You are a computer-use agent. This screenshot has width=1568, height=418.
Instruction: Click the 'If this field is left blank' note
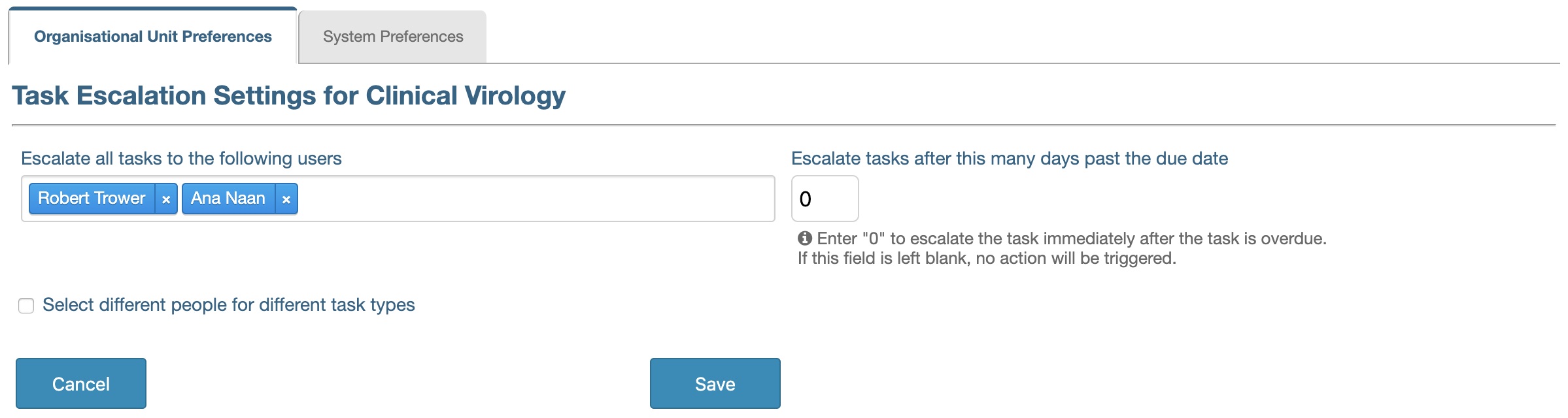point(986,259)
